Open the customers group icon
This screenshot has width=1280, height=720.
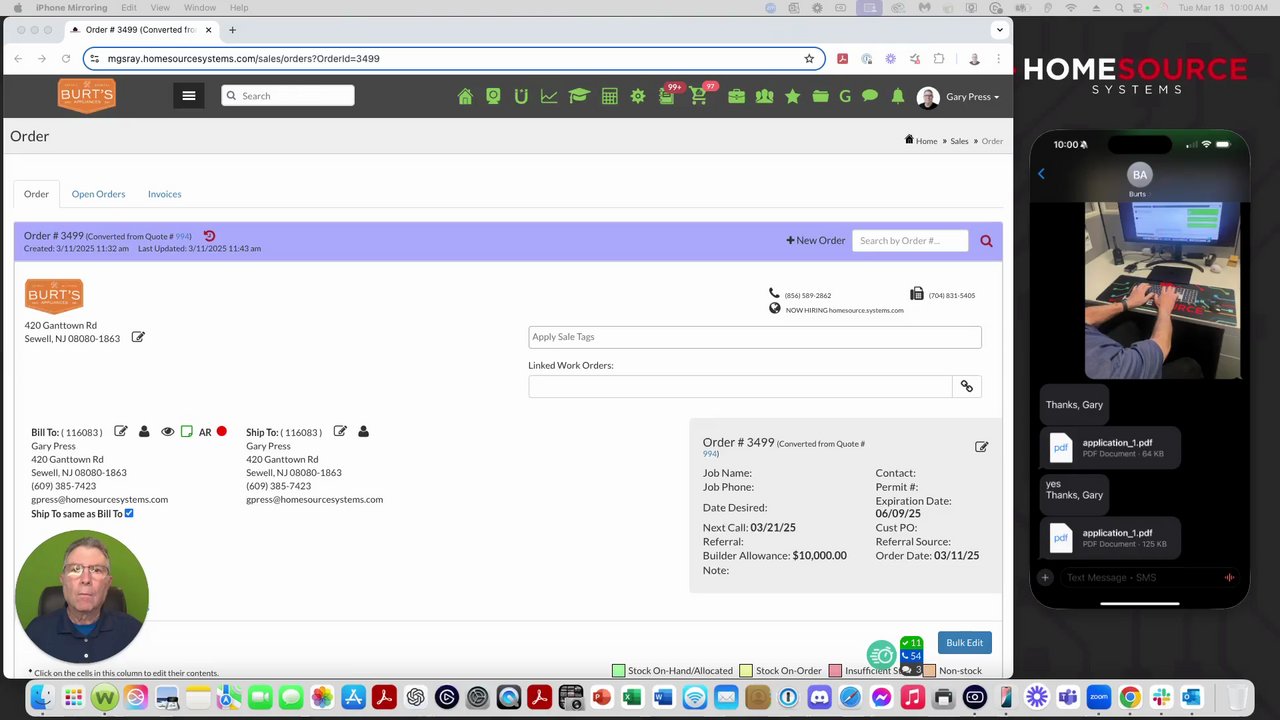point(765,96)
